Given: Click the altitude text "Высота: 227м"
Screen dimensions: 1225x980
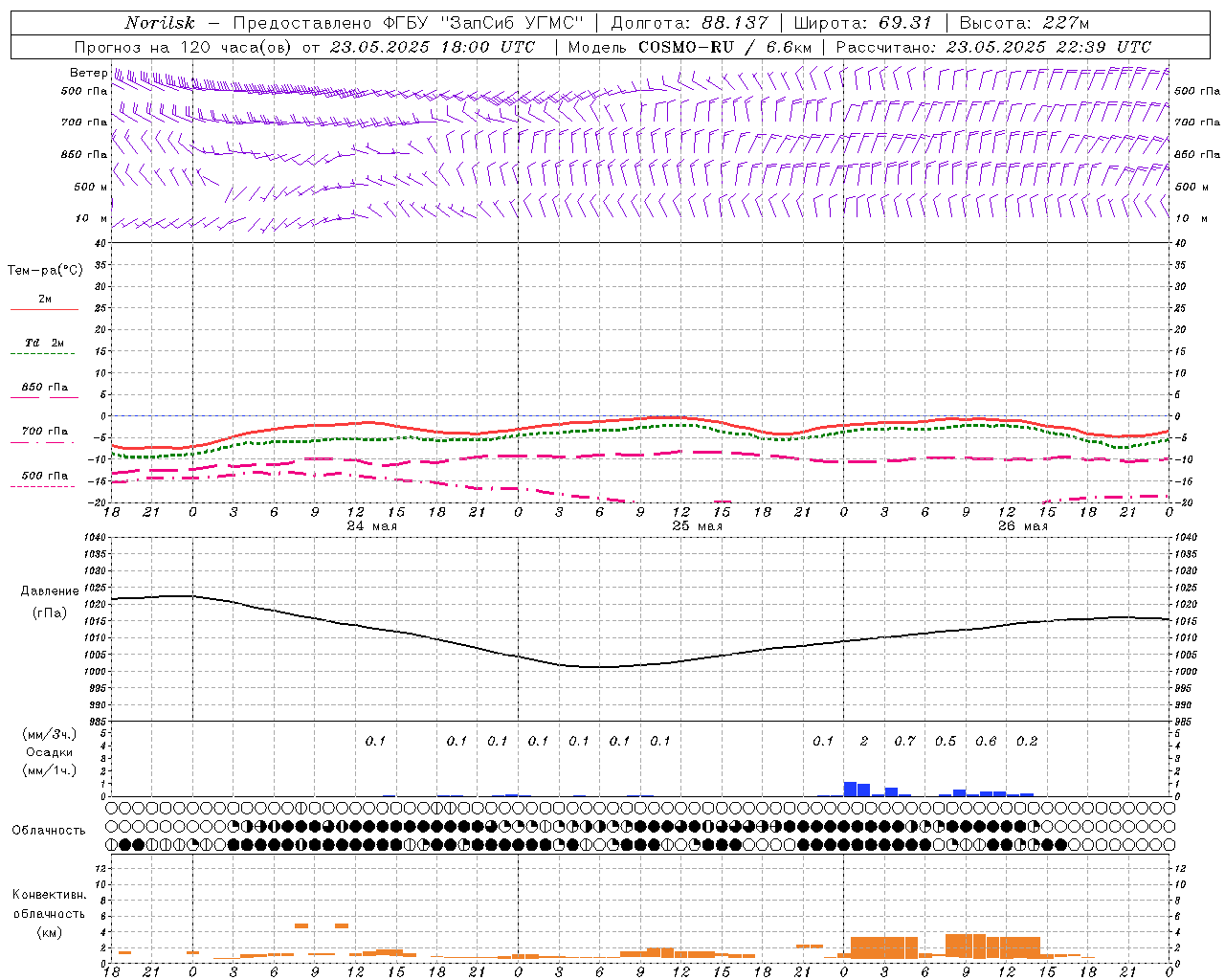Looking at the screenshot, I should pyautogui.click(x=1024, y=23).
